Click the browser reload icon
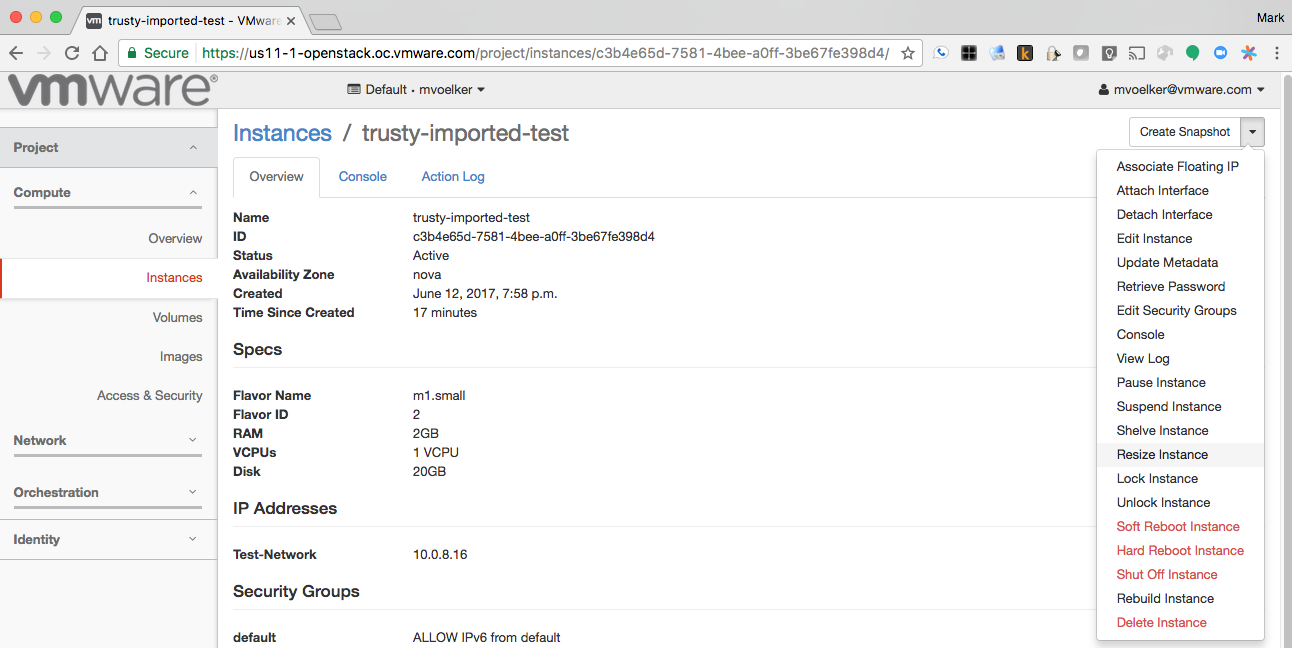1292x648 pixels. 72,53
